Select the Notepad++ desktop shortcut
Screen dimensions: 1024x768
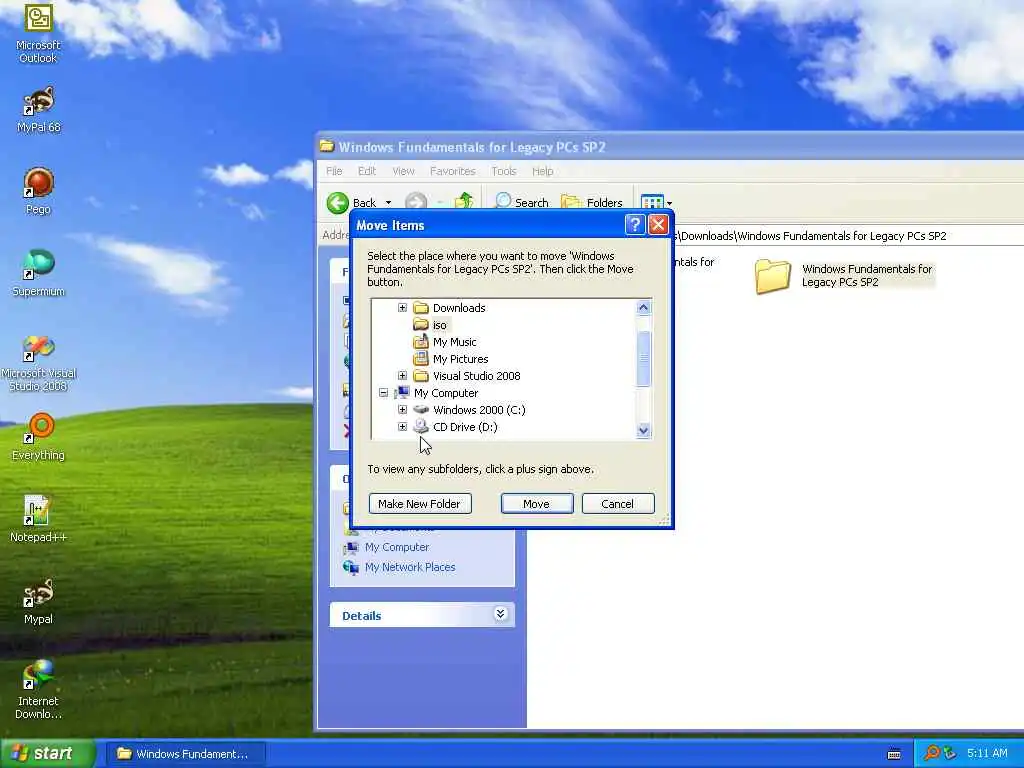pyautogui.click(x=38, y=519)
